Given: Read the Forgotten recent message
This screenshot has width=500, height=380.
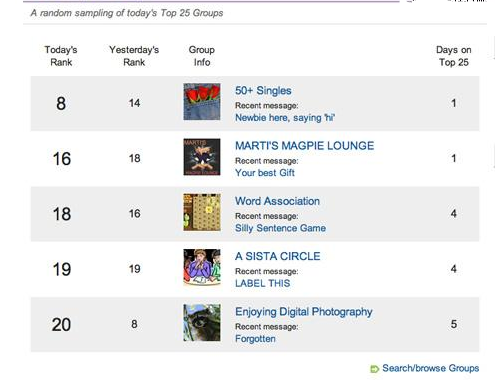Looking at the screenshot, I should pos(255,339).
